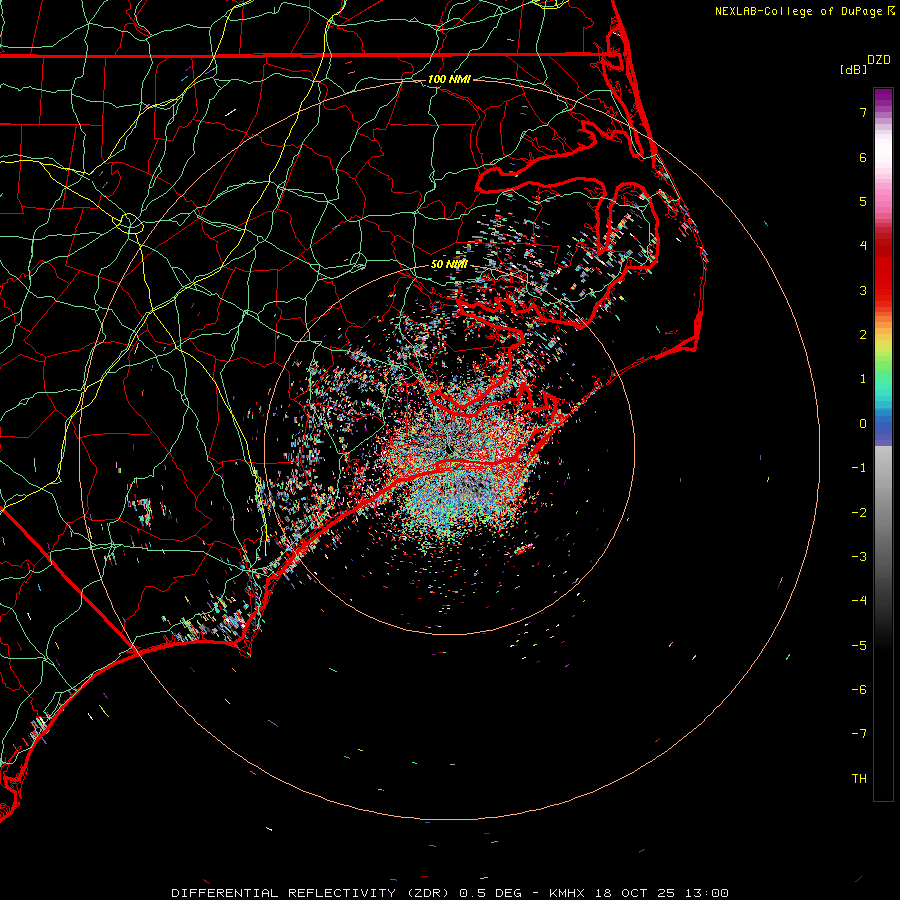This screenshot has height=900, width=900.
Task: Click the TH threshold label on the scale
Action: tap(859, 779)
